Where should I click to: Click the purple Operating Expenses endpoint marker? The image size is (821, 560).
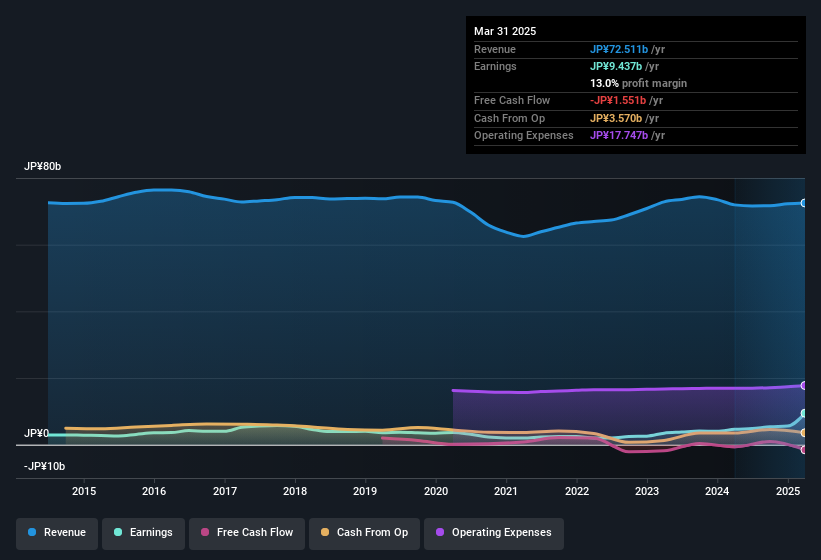tap(804, 386)
